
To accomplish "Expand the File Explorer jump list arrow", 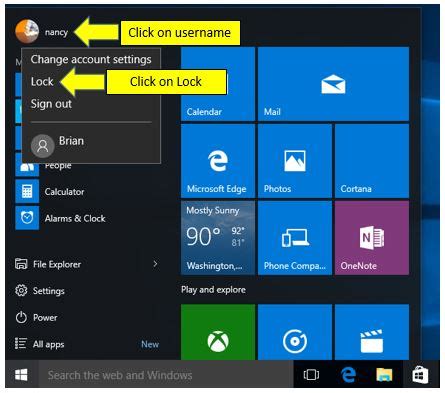I will (x=155, y=264).
